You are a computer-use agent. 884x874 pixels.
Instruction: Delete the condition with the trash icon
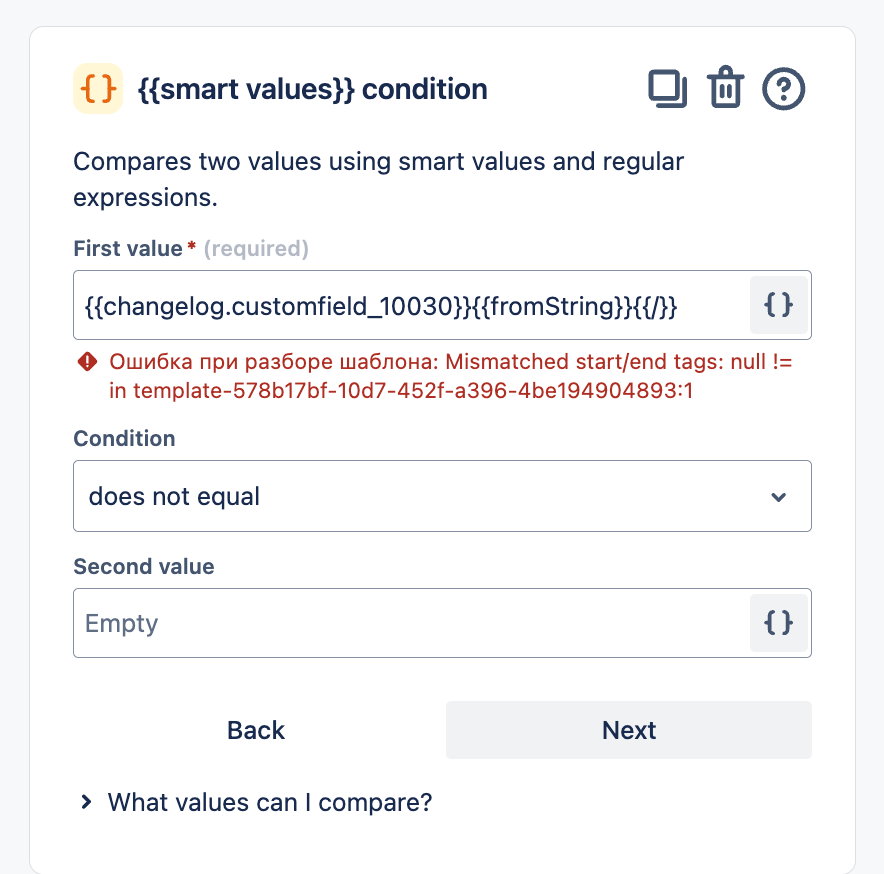coord(725,89)
